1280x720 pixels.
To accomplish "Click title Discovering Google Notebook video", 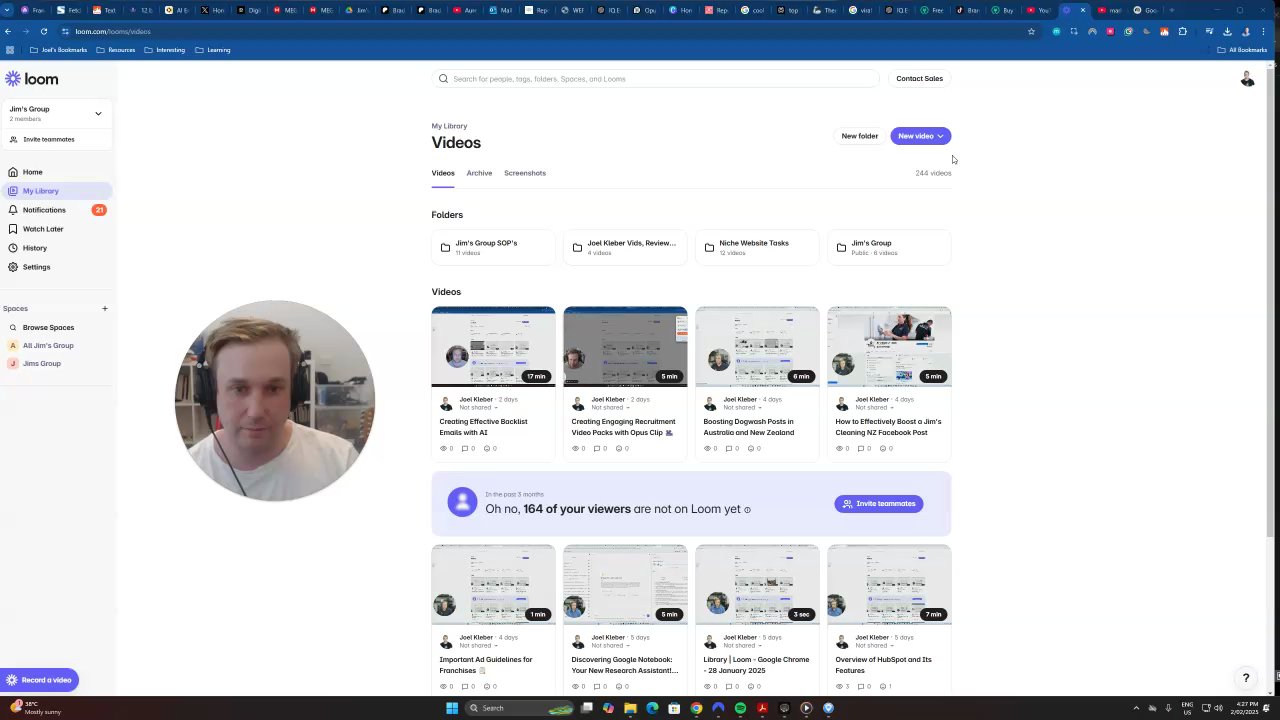I will (x=624, y=665).
